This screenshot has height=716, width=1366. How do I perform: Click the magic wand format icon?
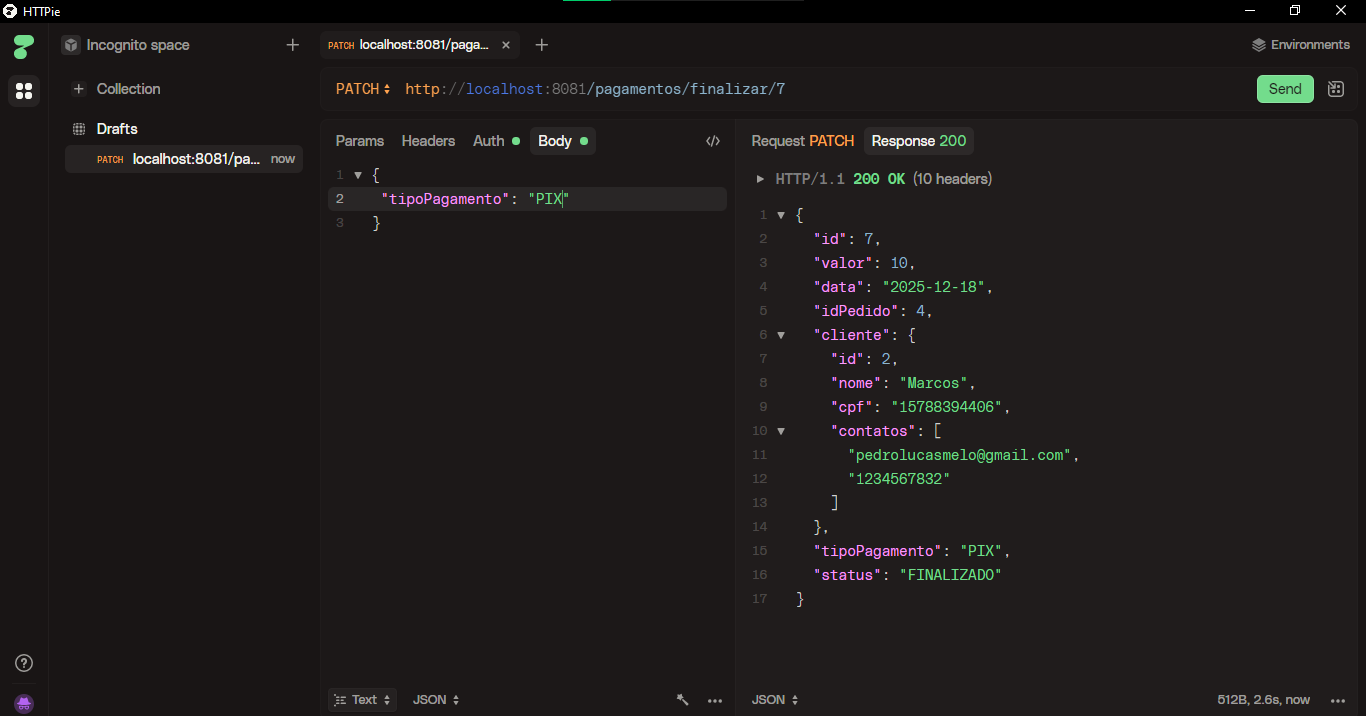pyautogui.click(x=683, y=700)
